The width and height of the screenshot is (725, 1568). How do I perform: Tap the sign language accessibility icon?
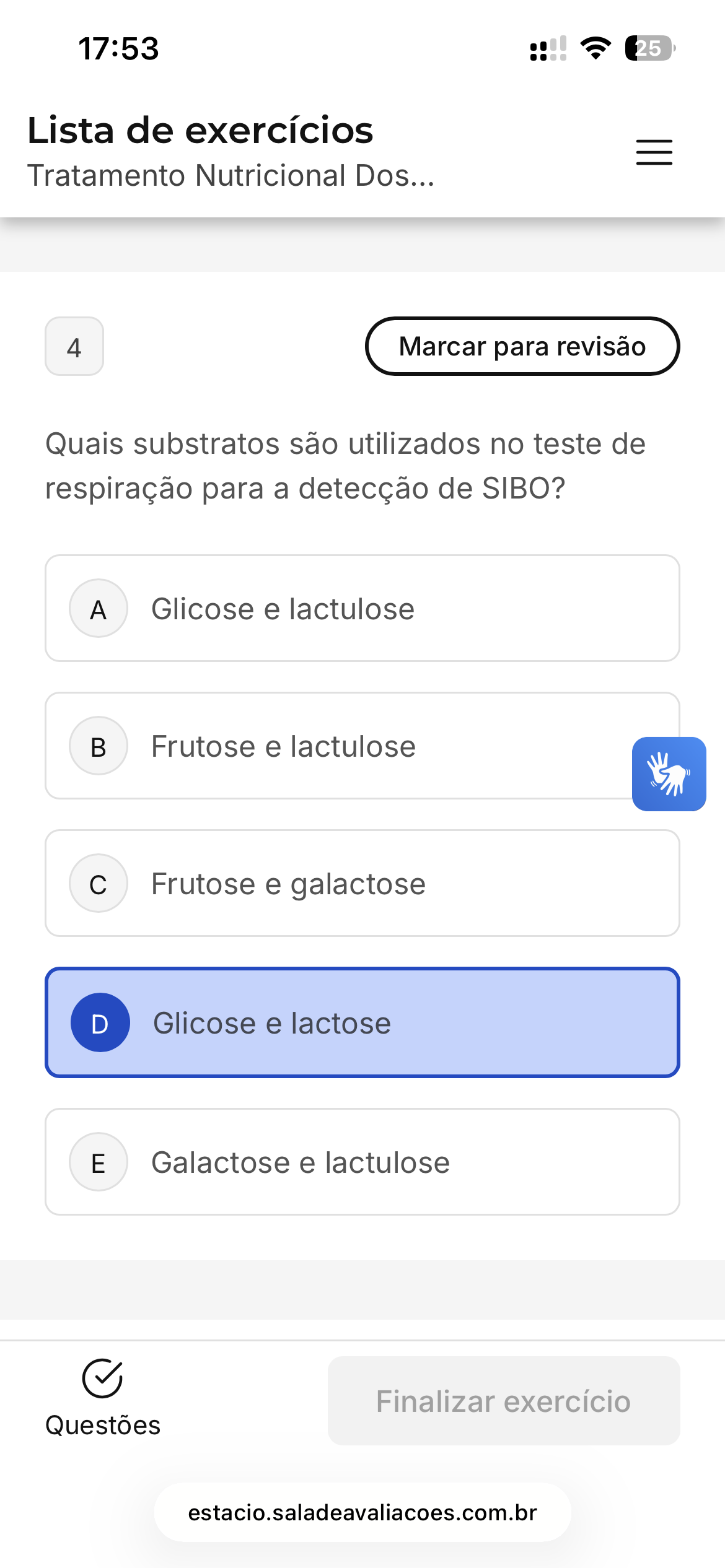669,773
